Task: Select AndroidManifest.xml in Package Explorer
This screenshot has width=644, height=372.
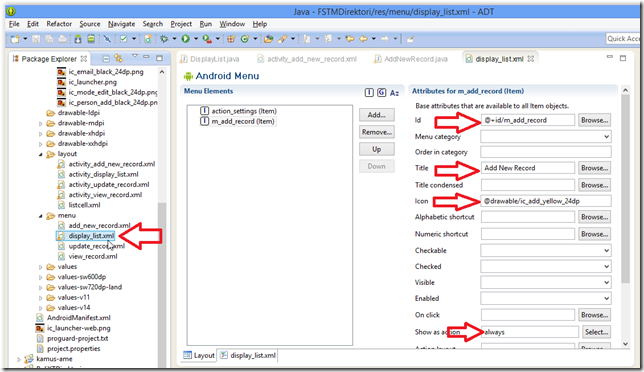Action: click(x=74, y=318)
